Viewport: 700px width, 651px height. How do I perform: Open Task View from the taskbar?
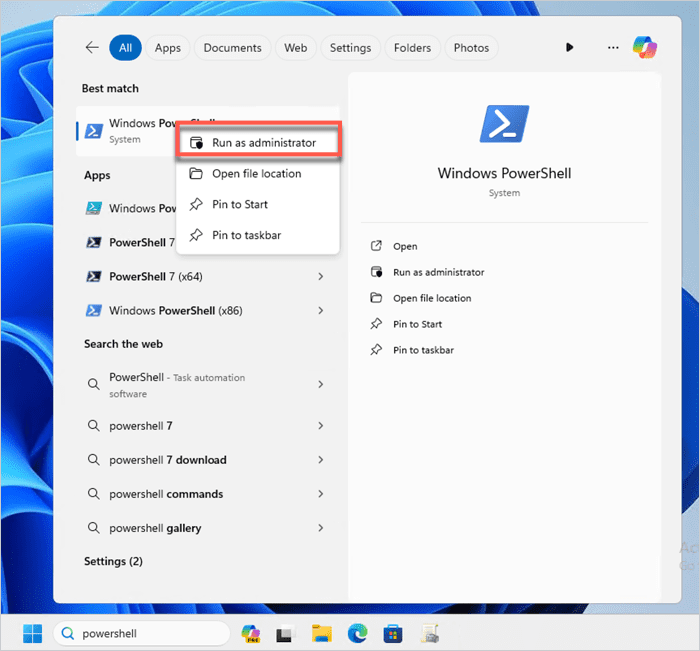285,634
